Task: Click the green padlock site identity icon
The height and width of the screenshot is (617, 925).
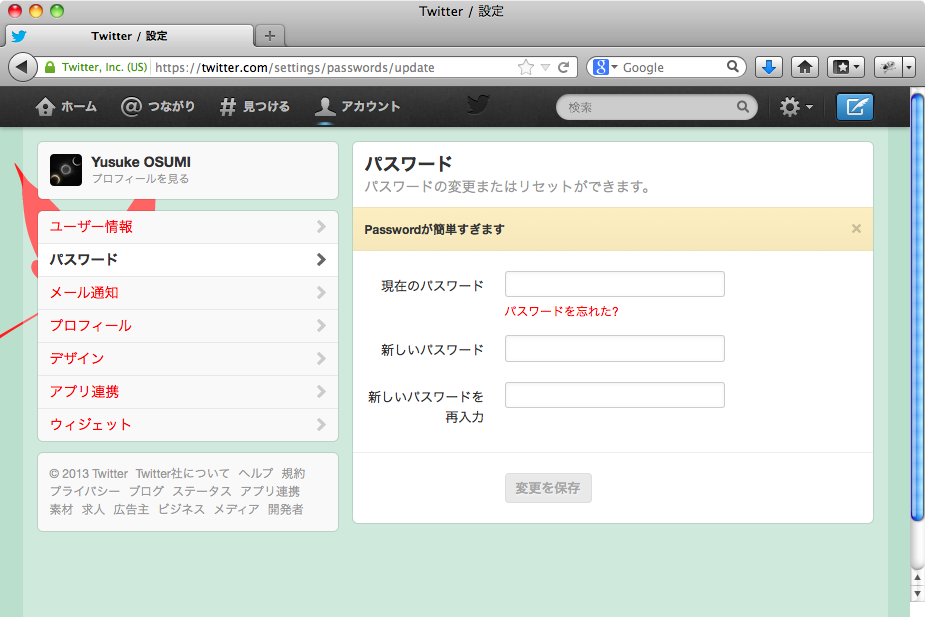Action: pos(50,67)
